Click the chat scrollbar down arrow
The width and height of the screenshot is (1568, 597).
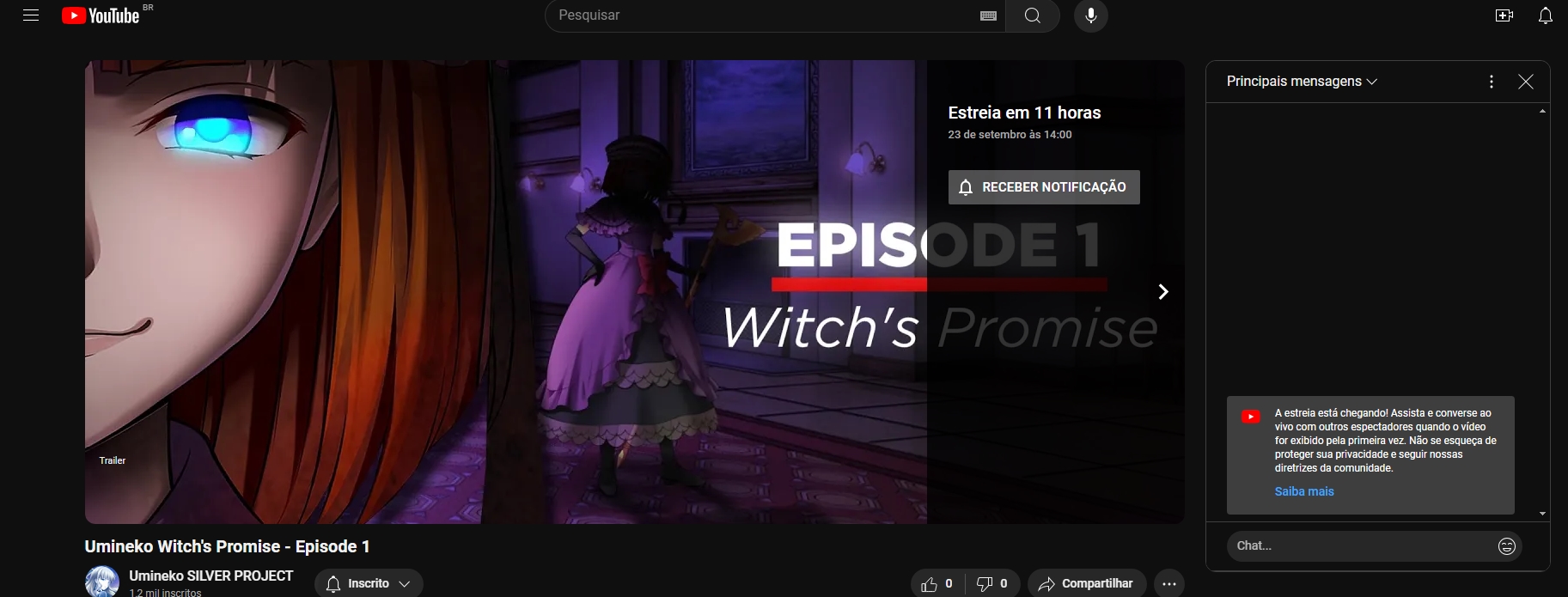click(1543, 514)
